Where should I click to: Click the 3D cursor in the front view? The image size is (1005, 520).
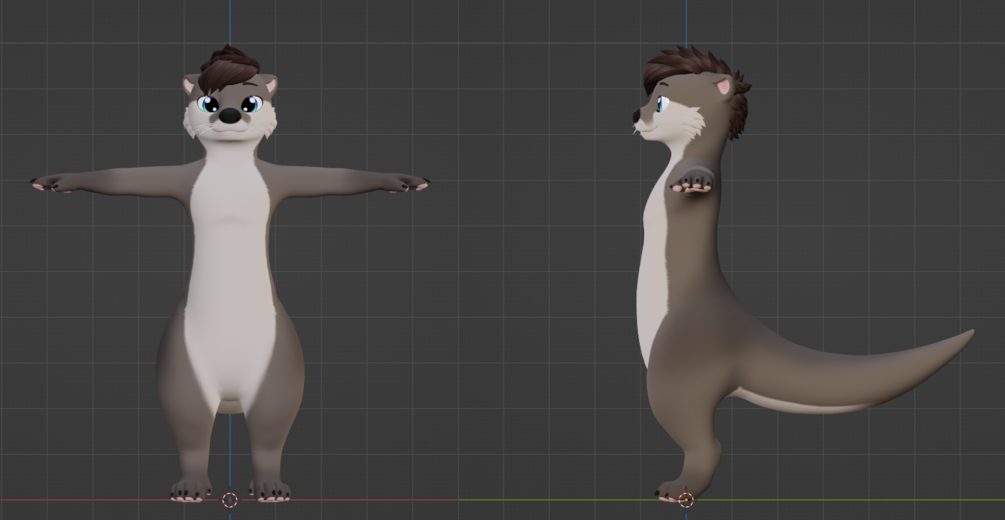tap(229, 500)
